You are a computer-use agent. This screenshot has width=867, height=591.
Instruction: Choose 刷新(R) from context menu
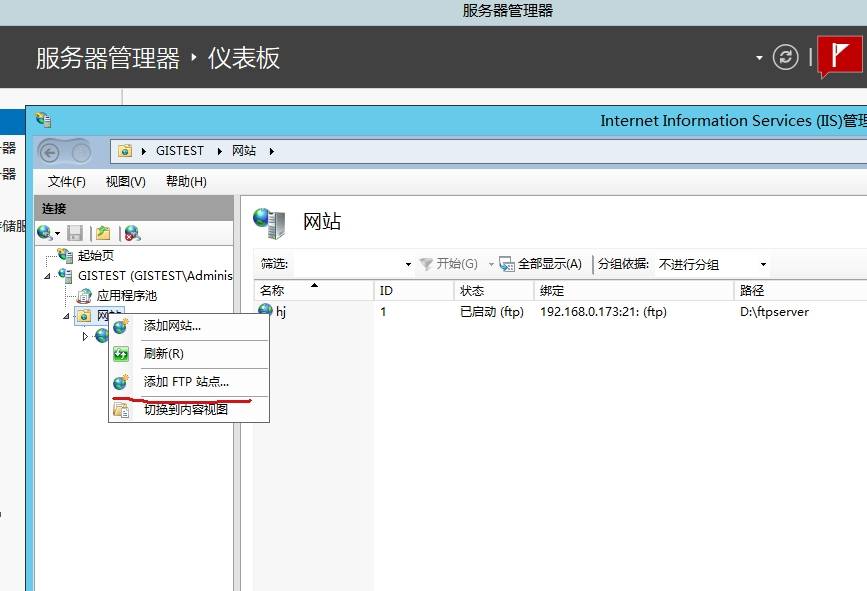click(x=189, y=354)
